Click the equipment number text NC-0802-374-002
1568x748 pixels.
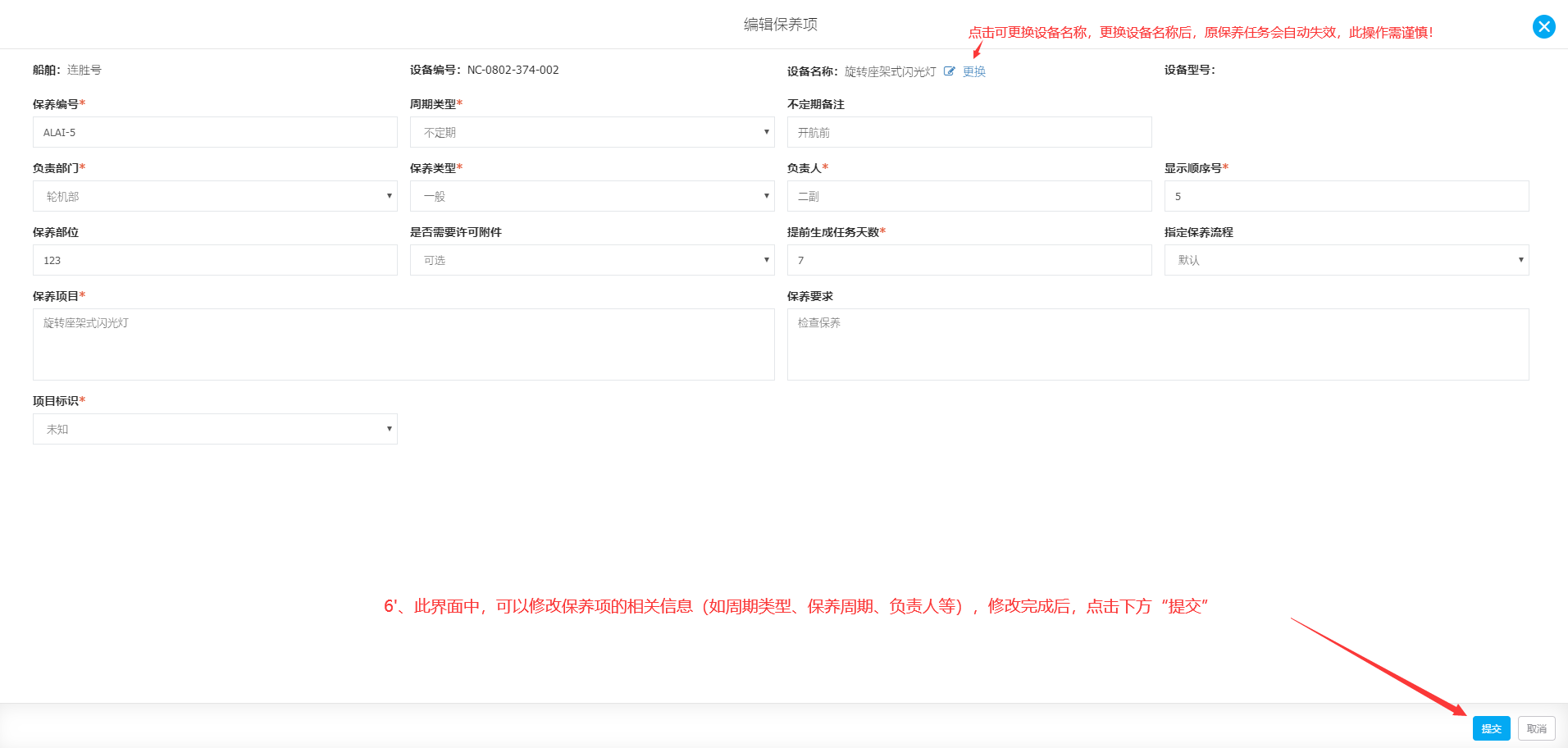click(513, 70)
